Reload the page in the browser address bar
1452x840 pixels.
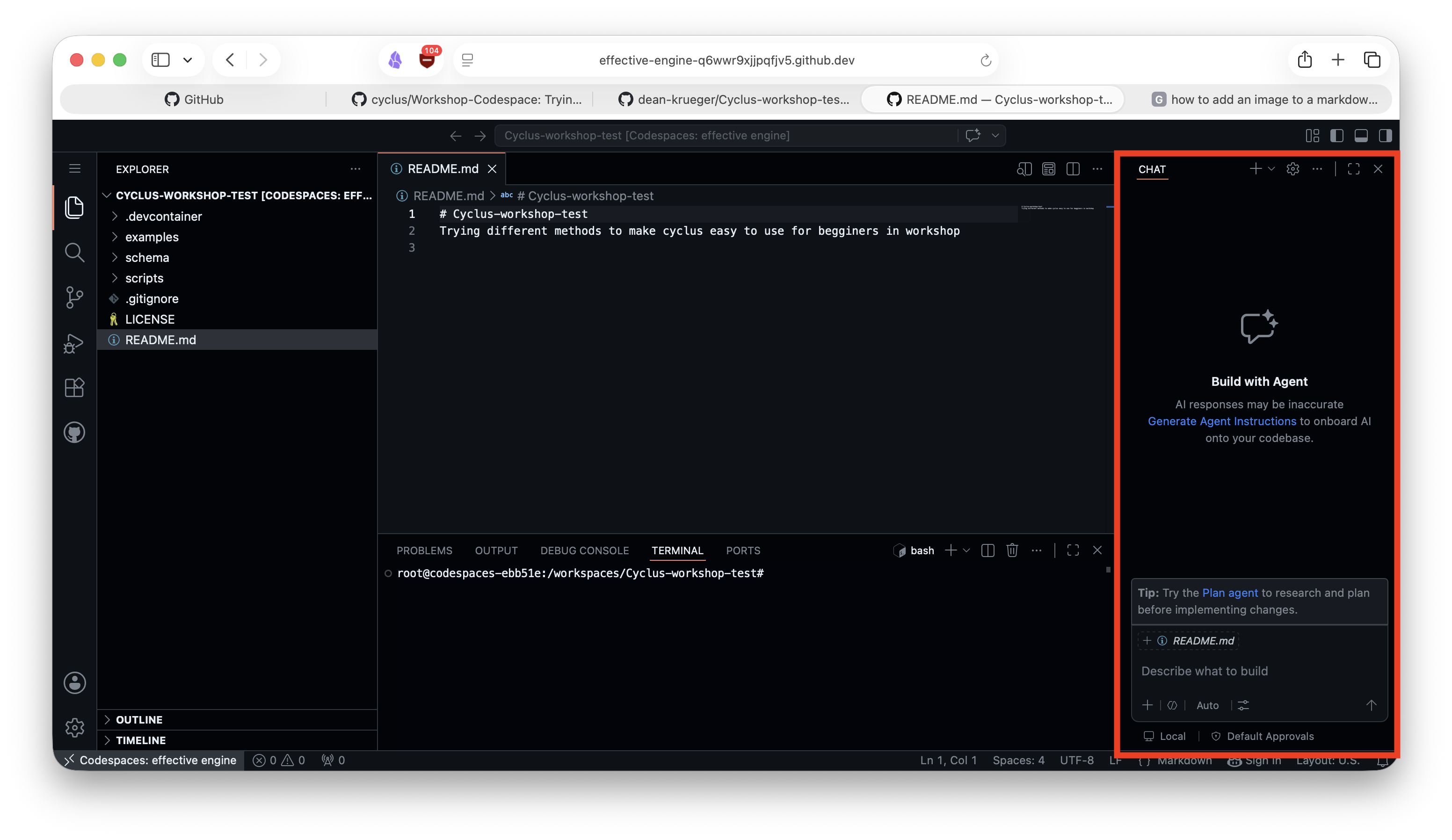coord(986,60)
